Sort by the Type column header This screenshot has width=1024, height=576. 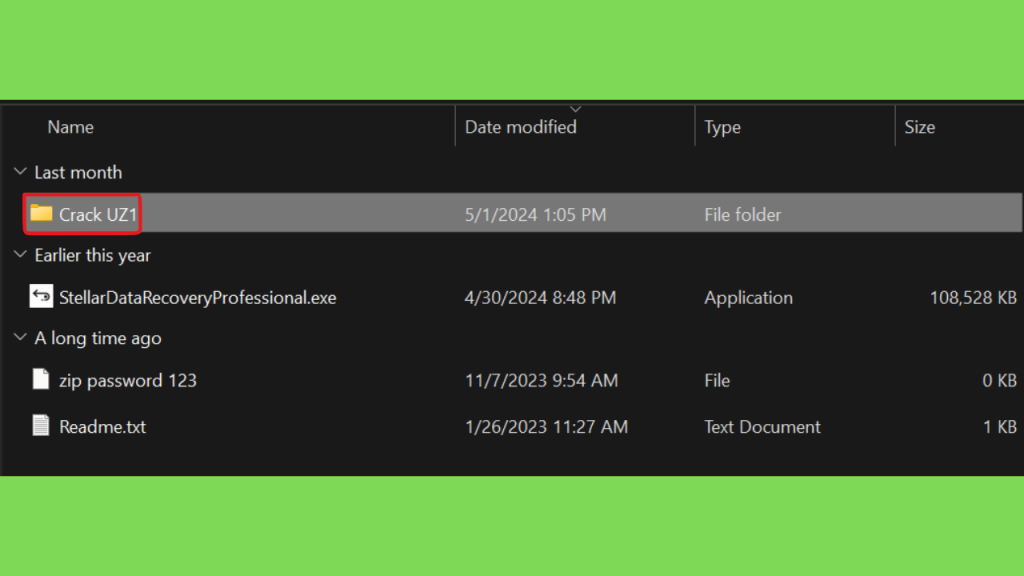tap(722, 127)
